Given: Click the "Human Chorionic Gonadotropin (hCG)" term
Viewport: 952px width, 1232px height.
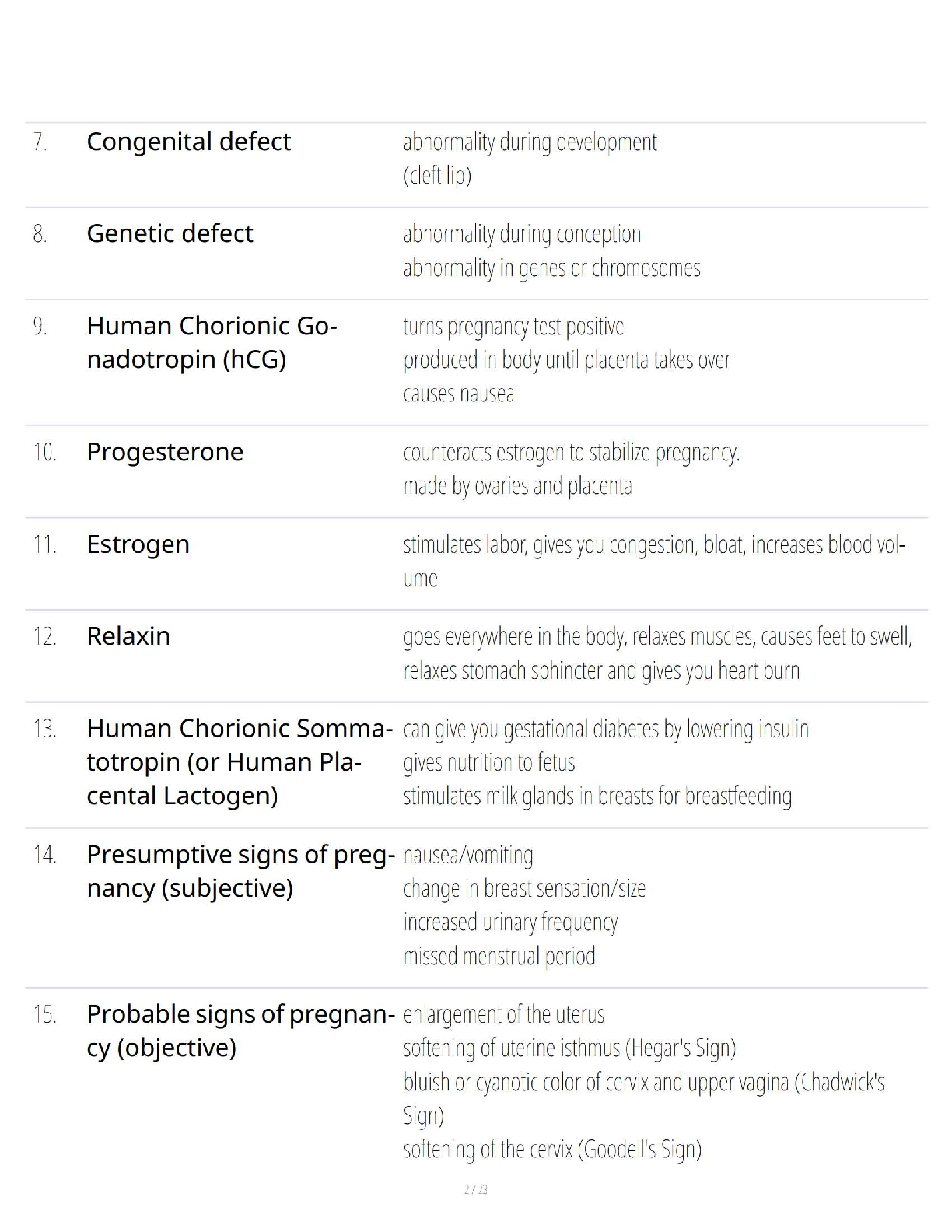Looking at the screenshot, I should [212, 342].
